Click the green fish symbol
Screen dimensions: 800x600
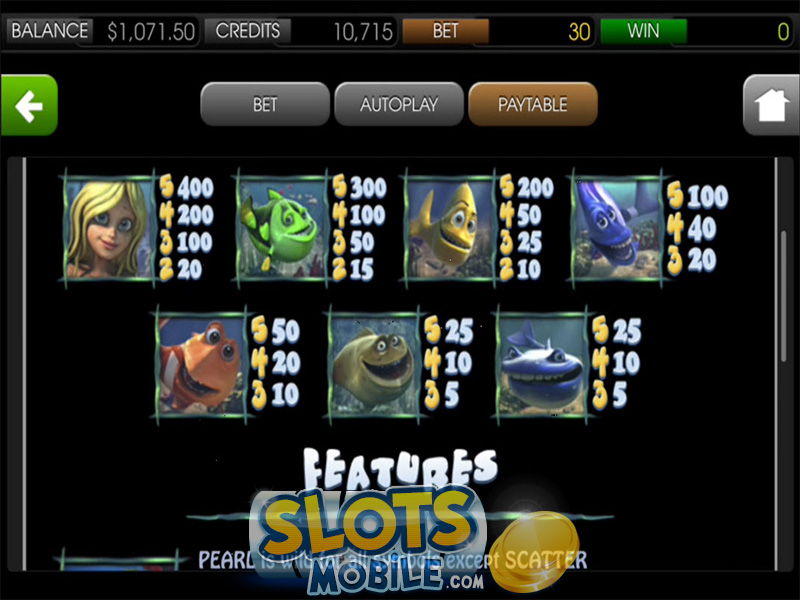tap(282, 229)
